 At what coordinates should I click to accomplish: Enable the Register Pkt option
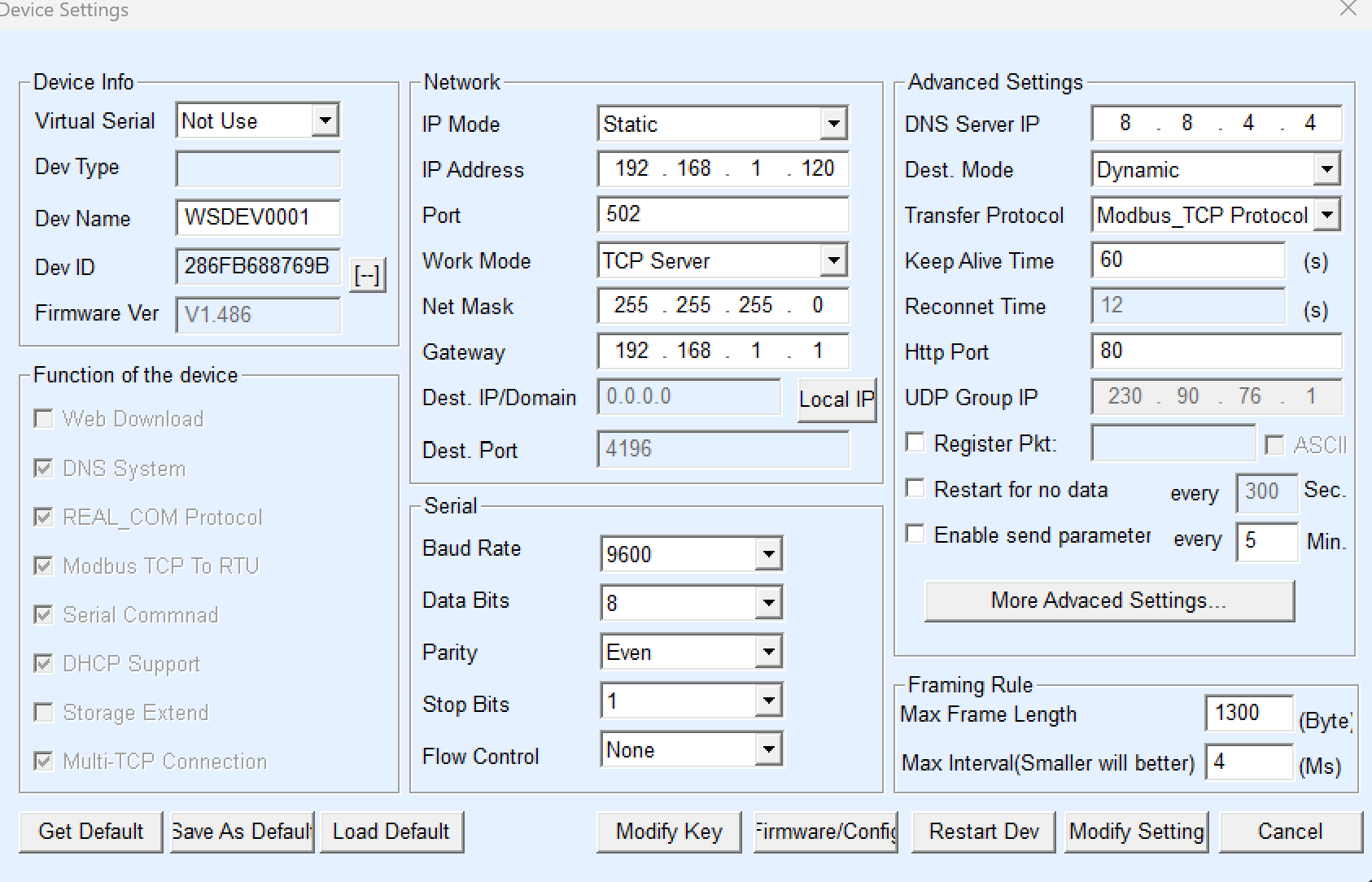coord(914,442)
